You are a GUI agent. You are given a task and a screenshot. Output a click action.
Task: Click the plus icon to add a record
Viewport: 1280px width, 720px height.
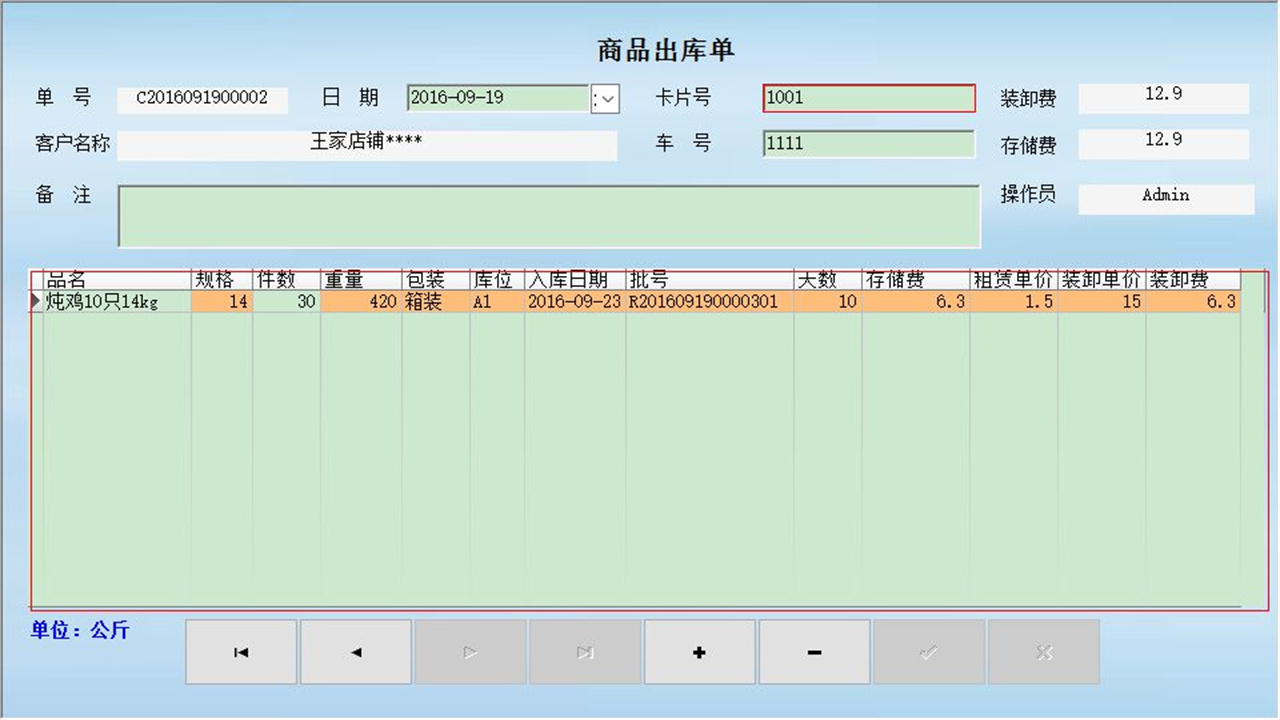coord(699,652)
